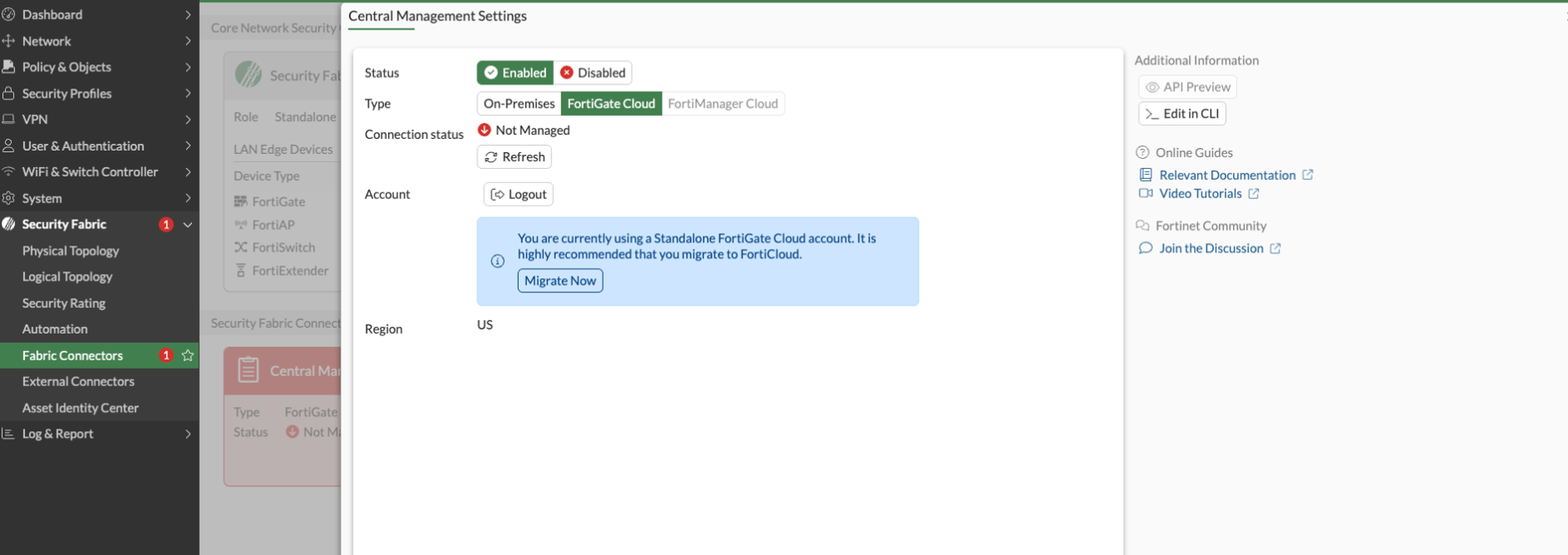Expand the System menu chevron
1568x555 pixels.
pyautogui.click(x=188, y=198)
